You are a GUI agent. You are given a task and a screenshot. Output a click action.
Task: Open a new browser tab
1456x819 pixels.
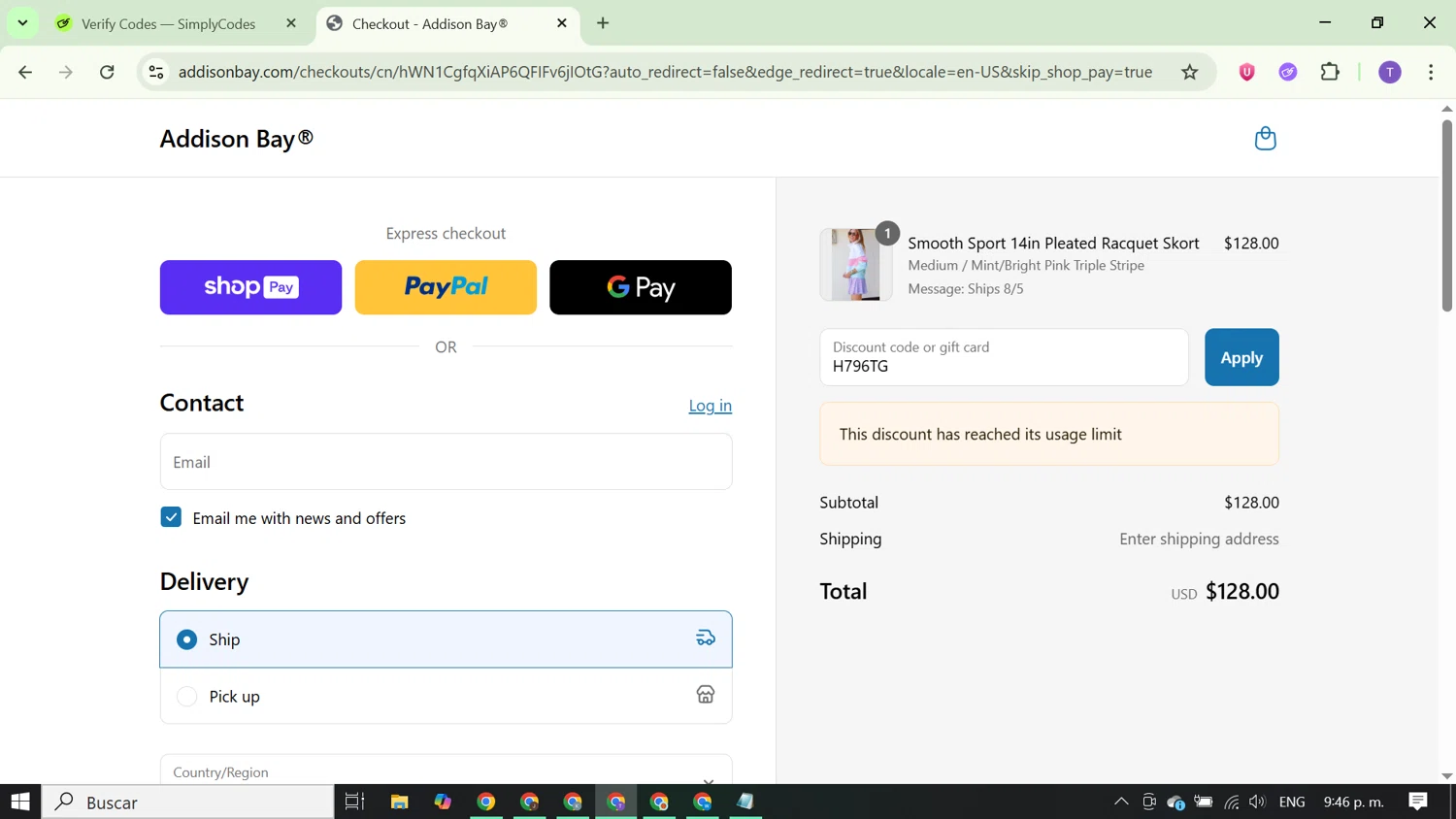(603, 23)
